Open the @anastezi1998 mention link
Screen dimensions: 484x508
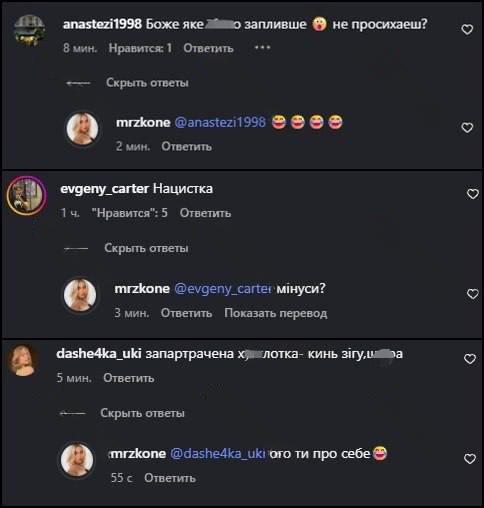(220, 122)
